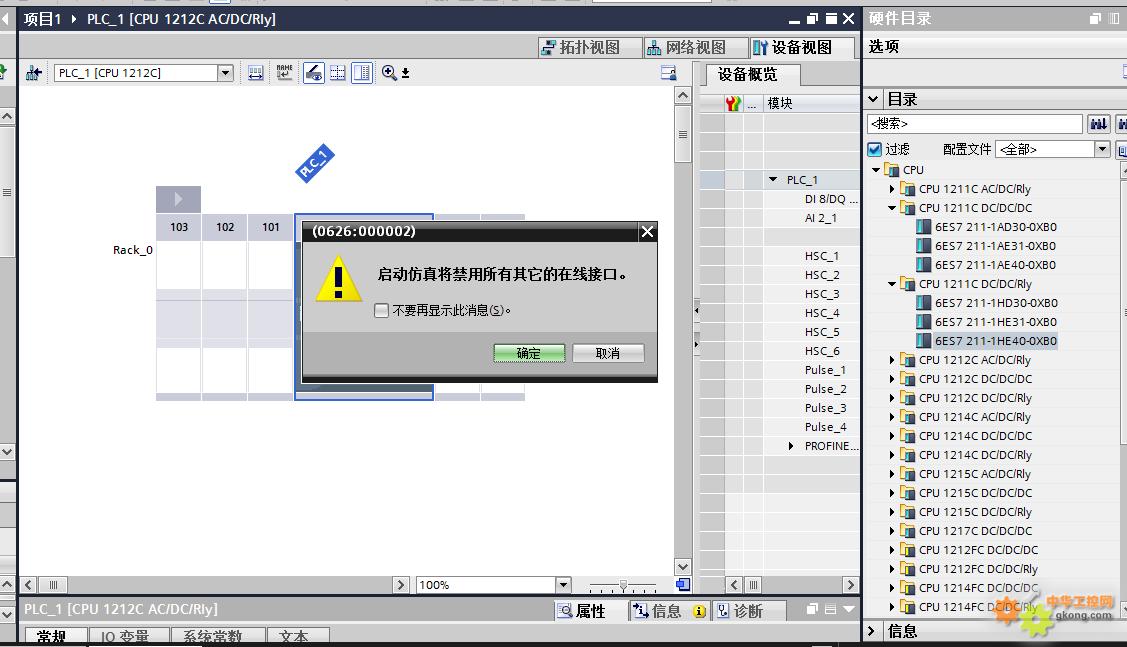Image resolution: width=1127 pixels, height=647 pixels.
Task: Open the 100% zoom level dropdown
Action: click(x=564, y=584)
